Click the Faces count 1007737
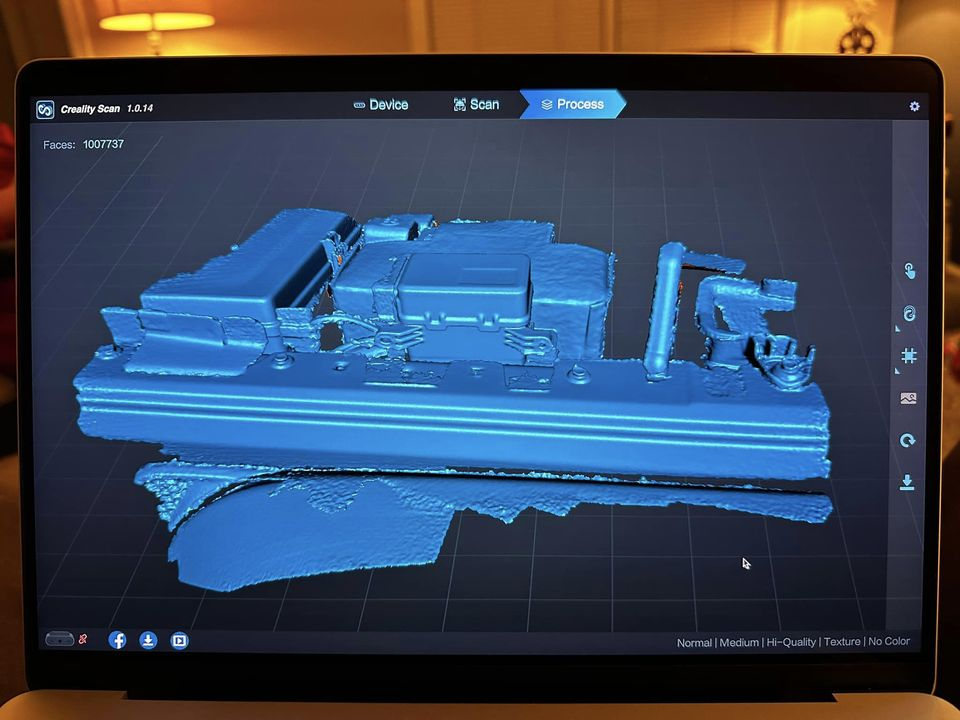The height and width of the screenshot is (720, 960). click(103, 144)
